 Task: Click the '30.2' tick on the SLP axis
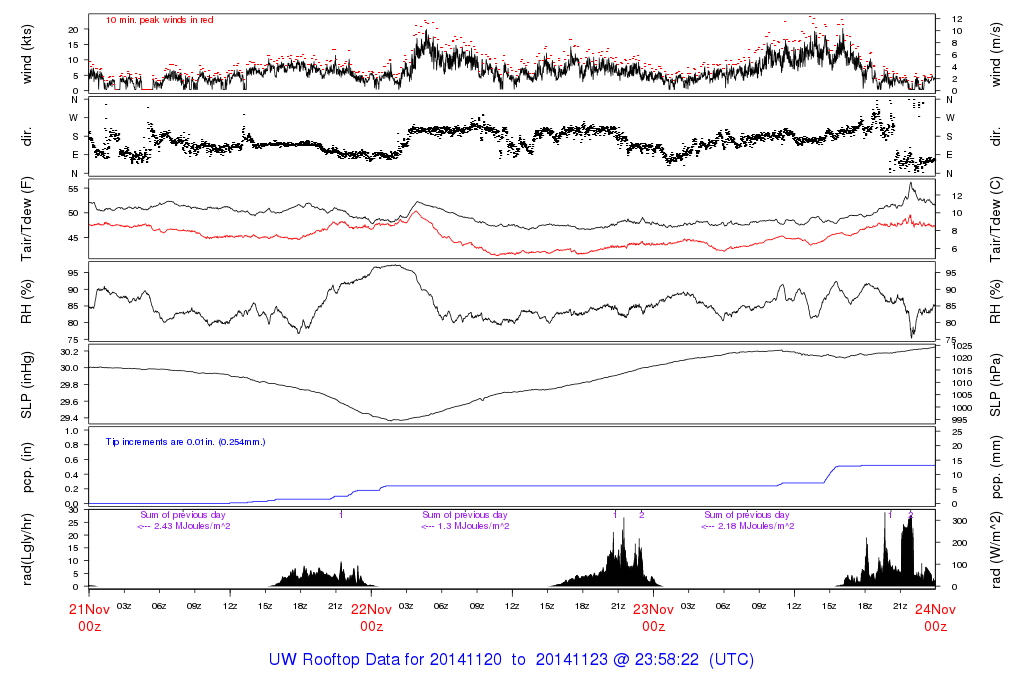(69, 352)
